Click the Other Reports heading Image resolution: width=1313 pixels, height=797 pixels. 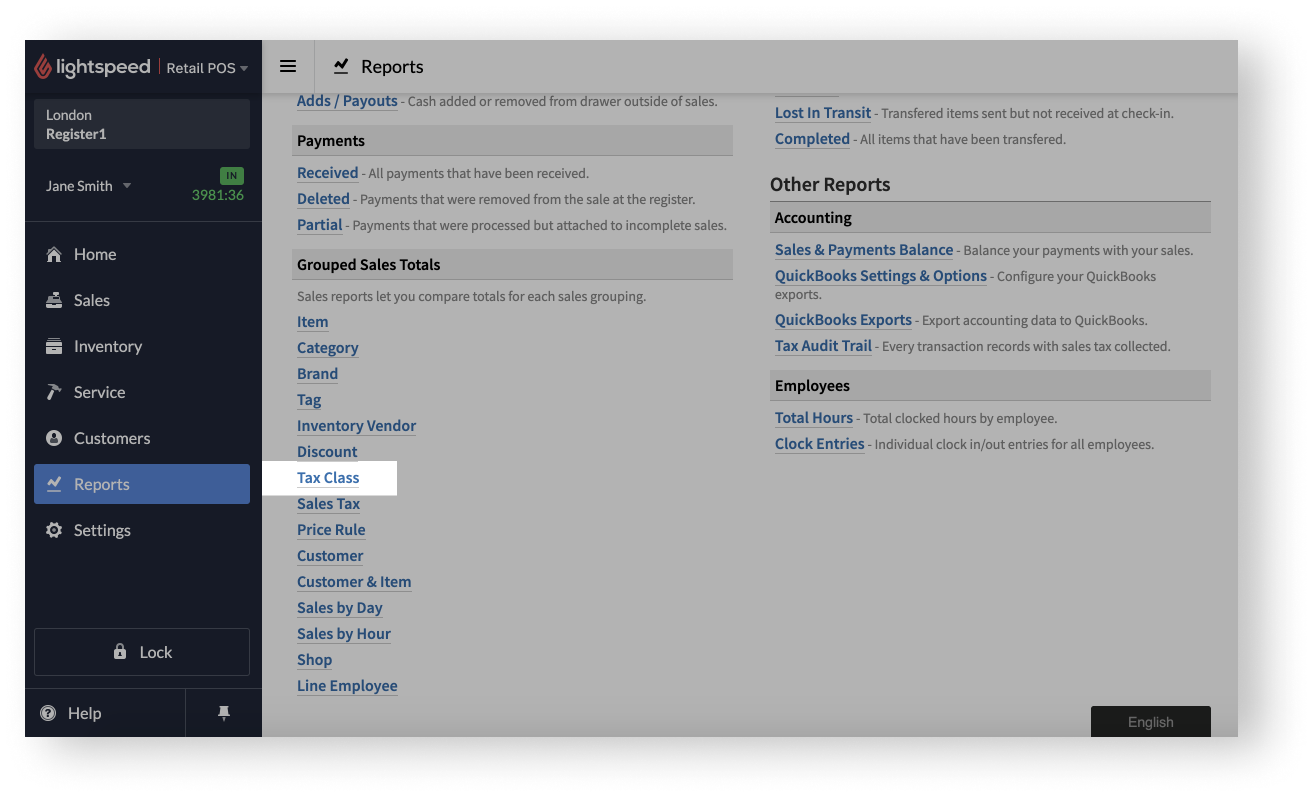(830, 185)
